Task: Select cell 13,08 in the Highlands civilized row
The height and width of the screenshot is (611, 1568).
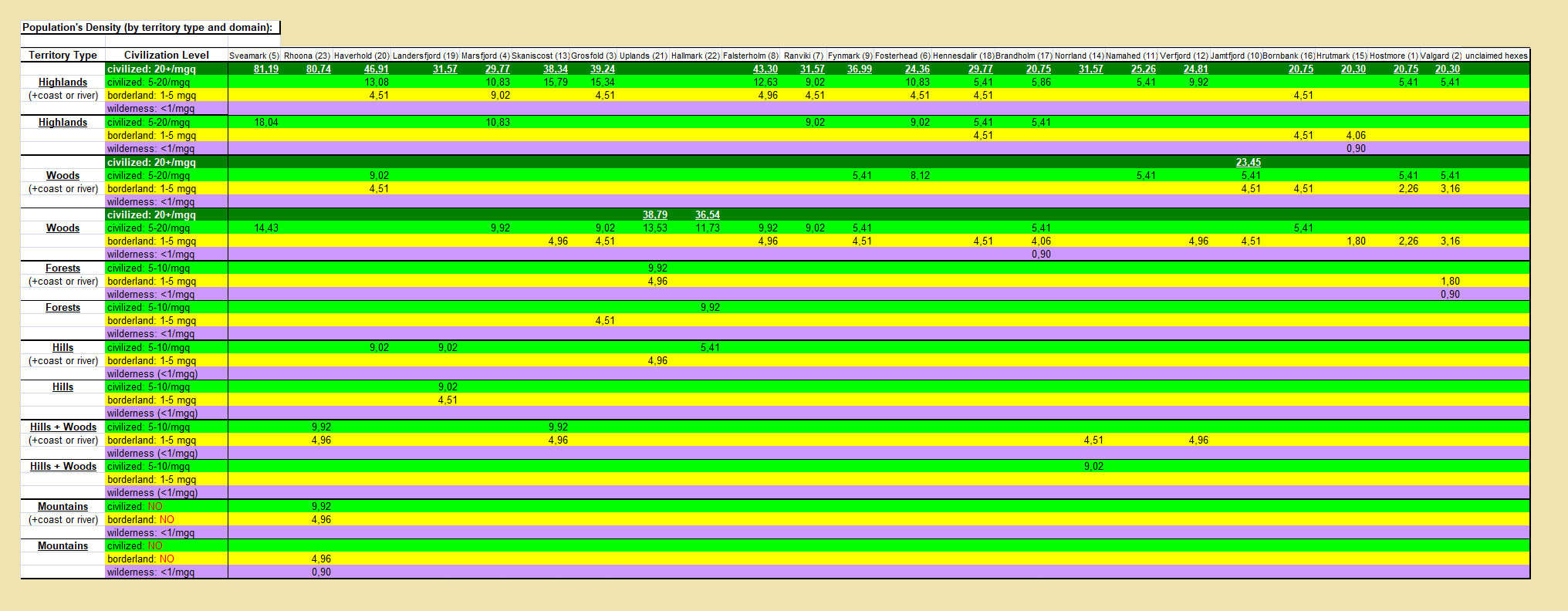Action: [377, 82]
